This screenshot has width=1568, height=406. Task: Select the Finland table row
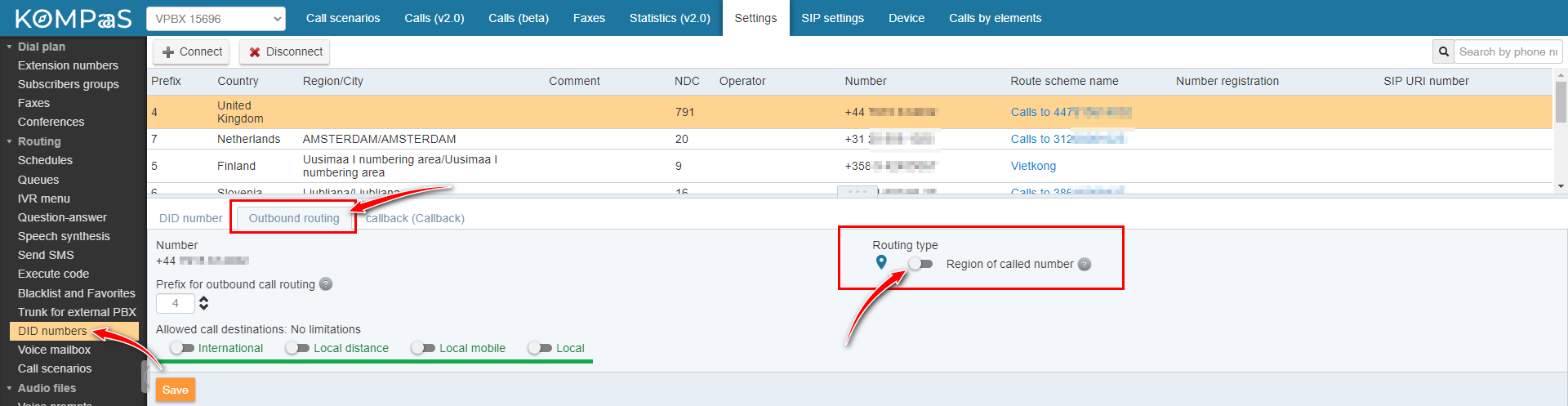(x=849, y=166)
